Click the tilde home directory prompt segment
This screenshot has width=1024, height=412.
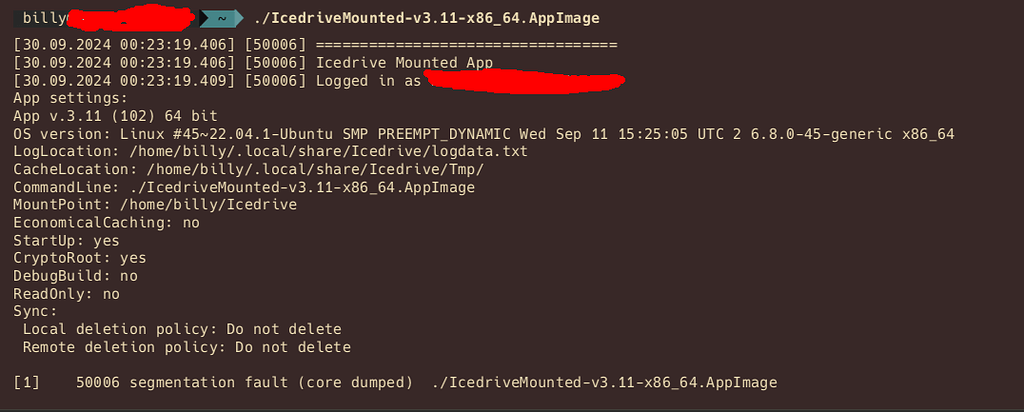click(221, 18)
